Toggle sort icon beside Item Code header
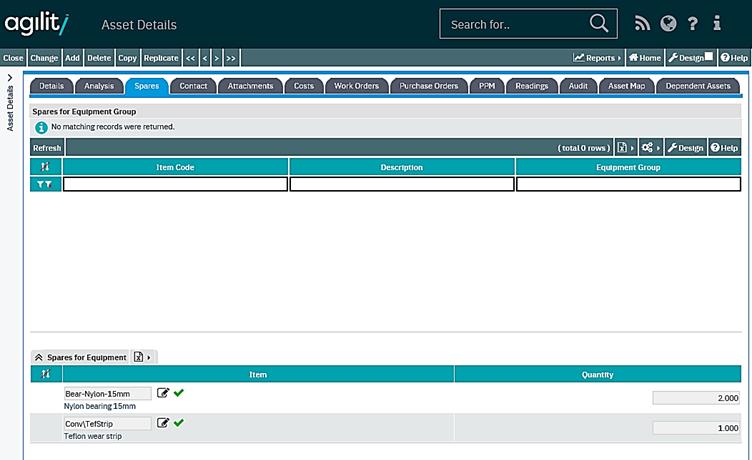The height and width of the screenshot is (460, 752). [x=45, y=167]
